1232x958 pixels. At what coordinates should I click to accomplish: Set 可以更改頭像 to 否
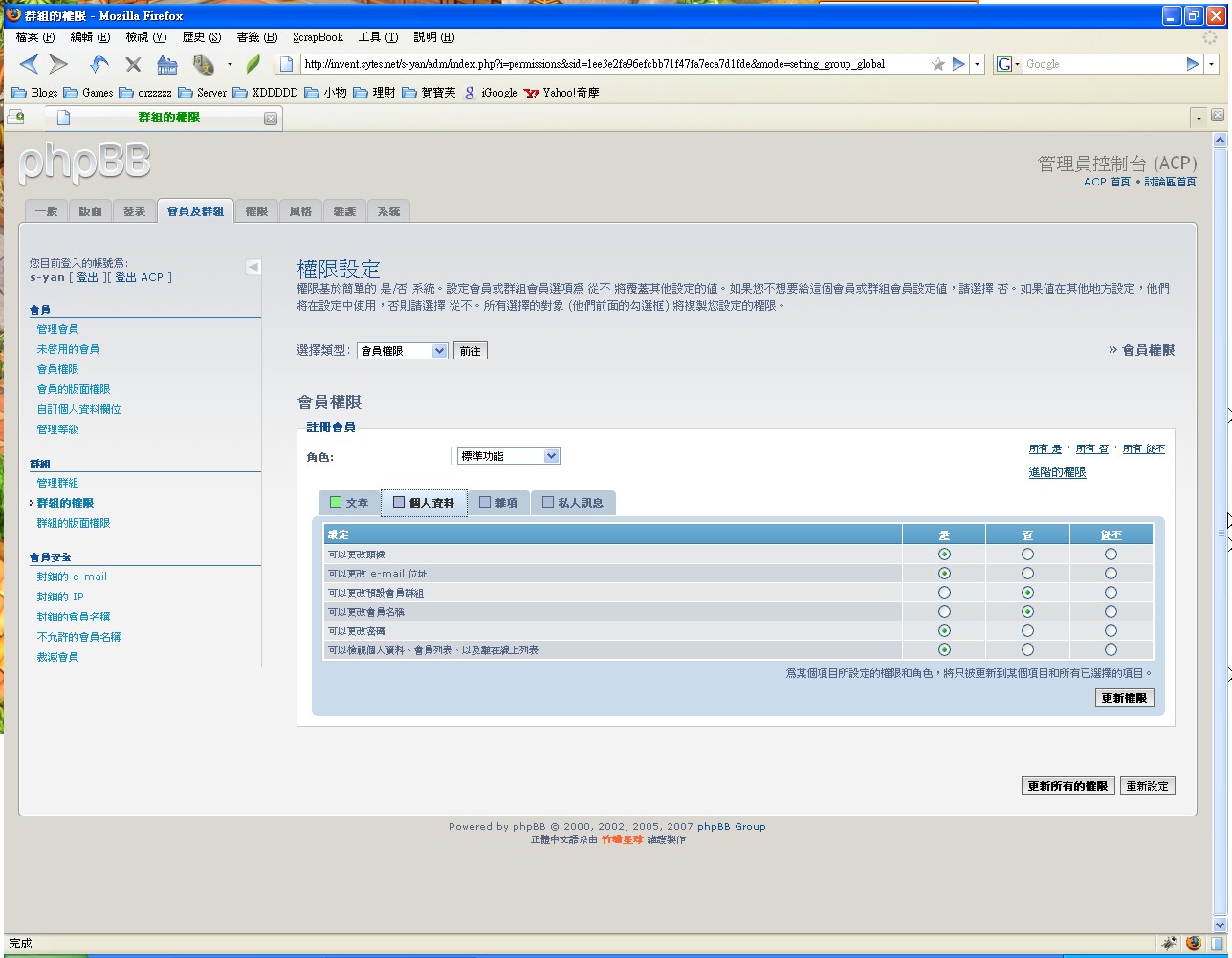point(1027,555)
